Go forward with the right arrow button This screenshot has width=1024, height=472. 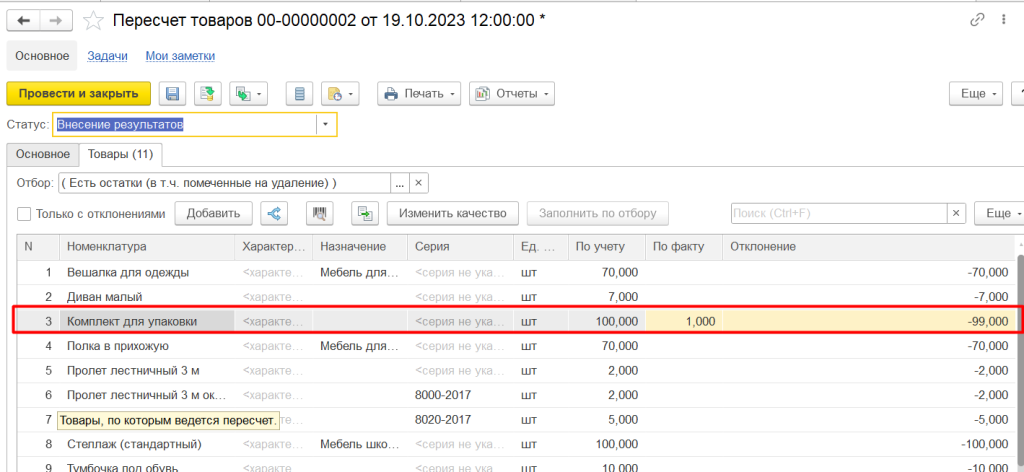coord(56,21)
